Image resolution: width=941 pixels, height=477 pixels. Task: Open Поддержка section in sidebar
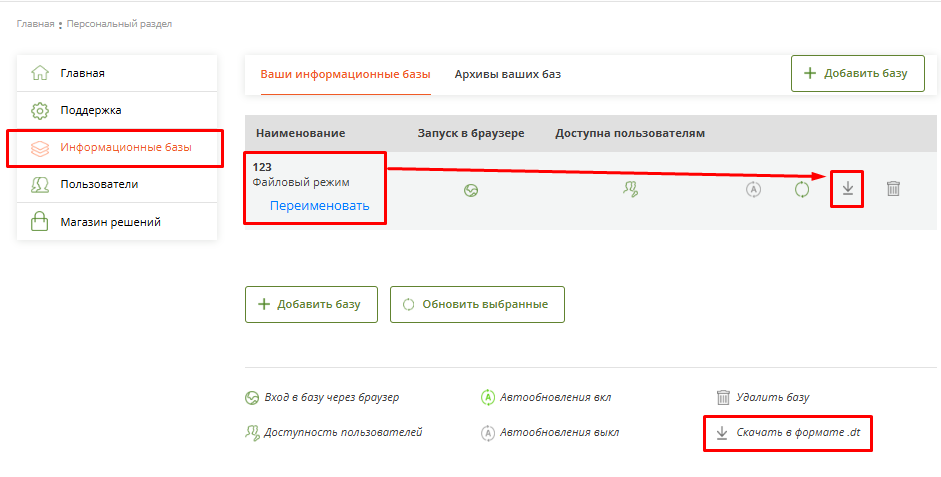[x=90, y=110]
